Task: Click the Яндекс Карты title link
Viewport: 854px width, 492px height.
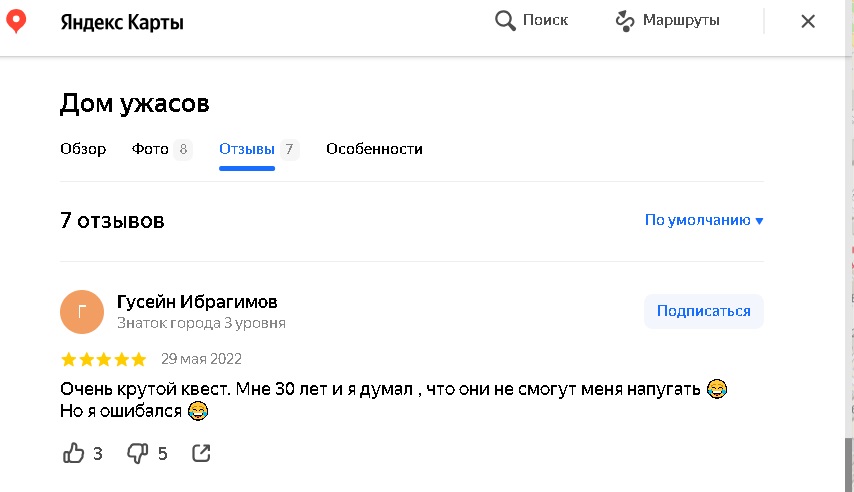Action: click(122, 22)
